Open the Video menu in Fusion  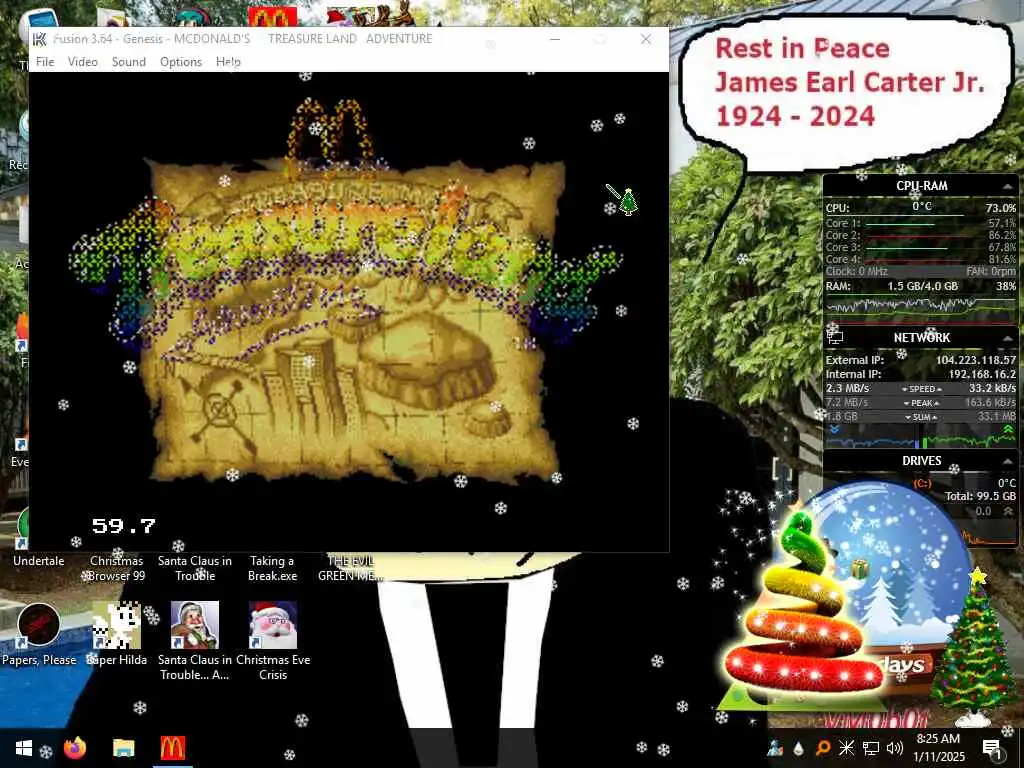[82, 61]
